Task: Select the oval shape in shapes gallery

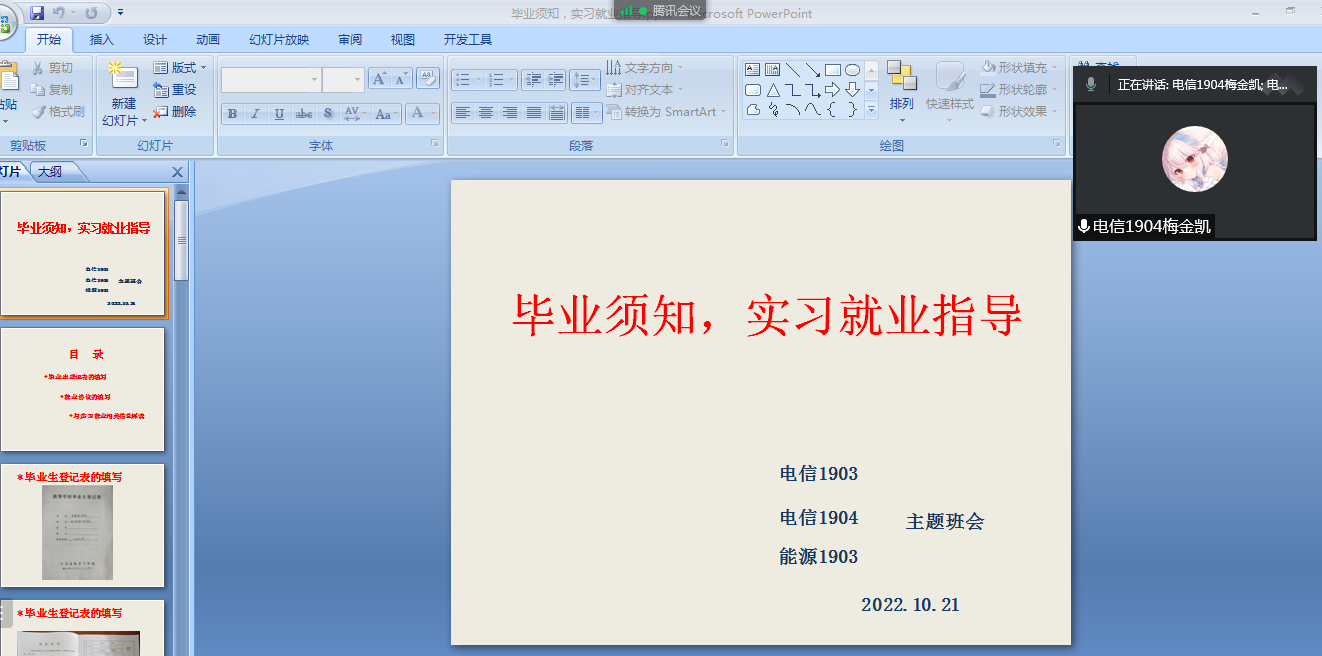Action: click(852, 70)
